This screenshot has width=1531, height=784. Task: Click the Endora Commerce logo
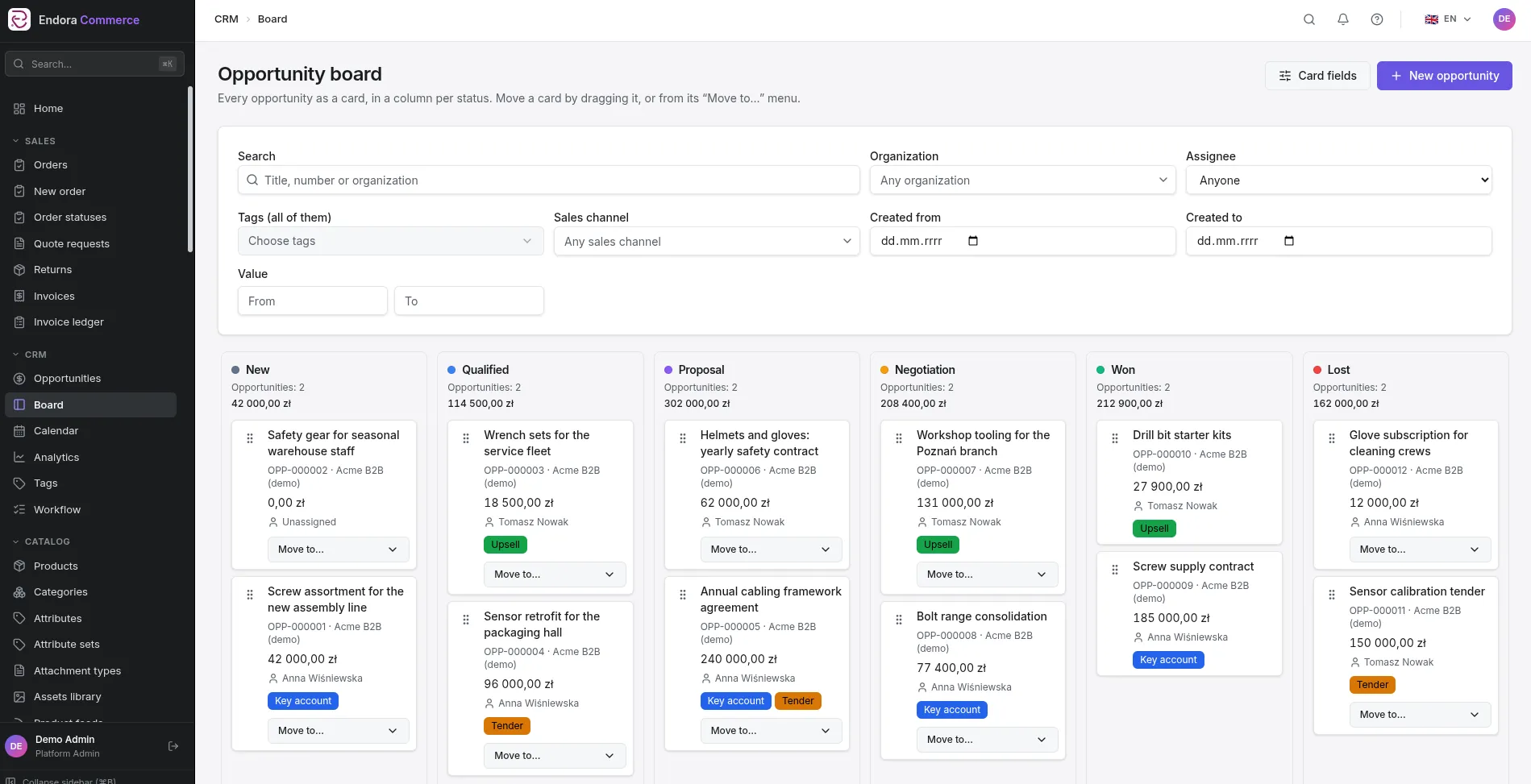coord(19,19)
